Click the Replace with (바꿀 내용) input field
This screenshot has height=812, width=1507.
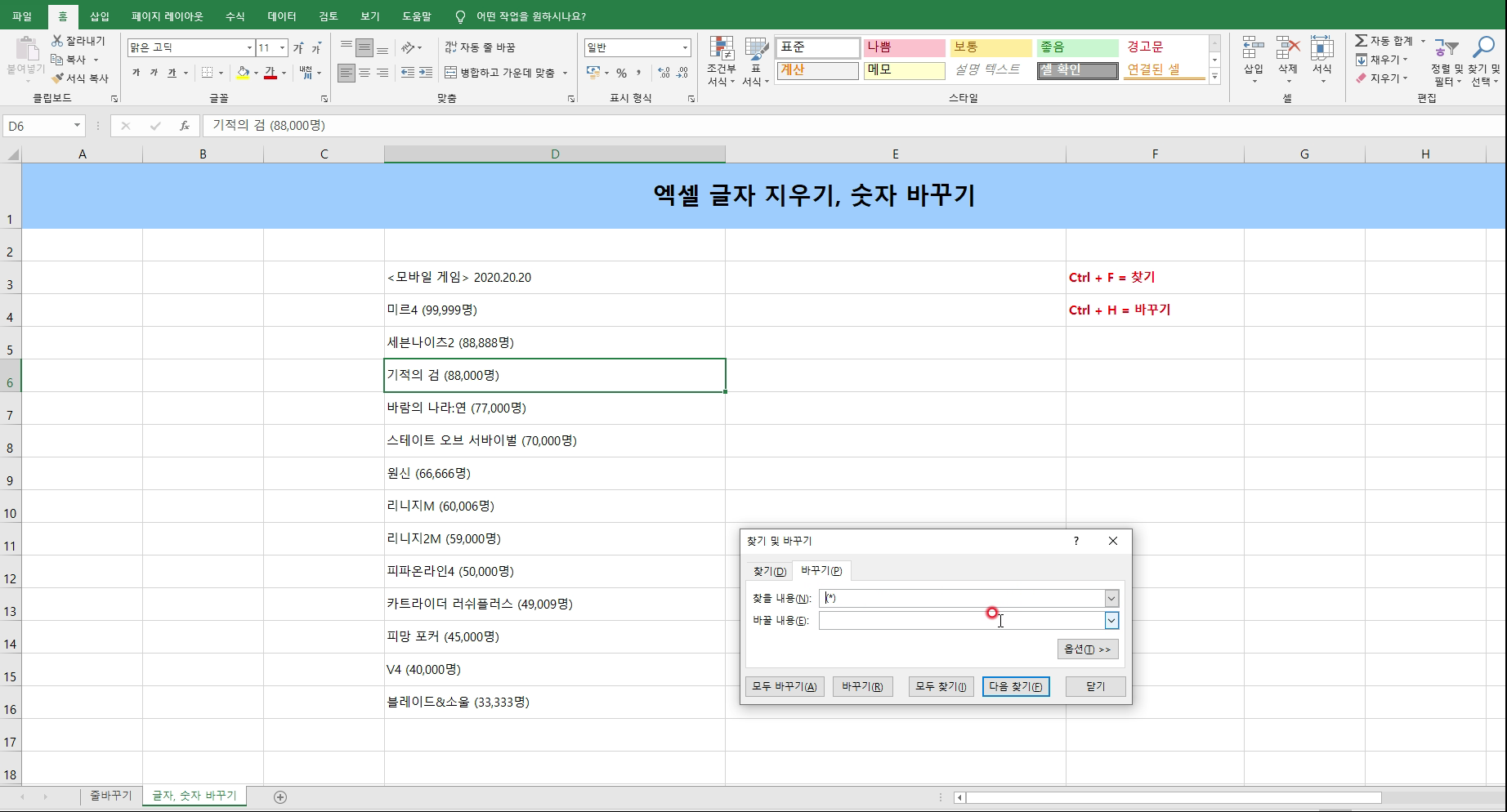tap(962, 621)
